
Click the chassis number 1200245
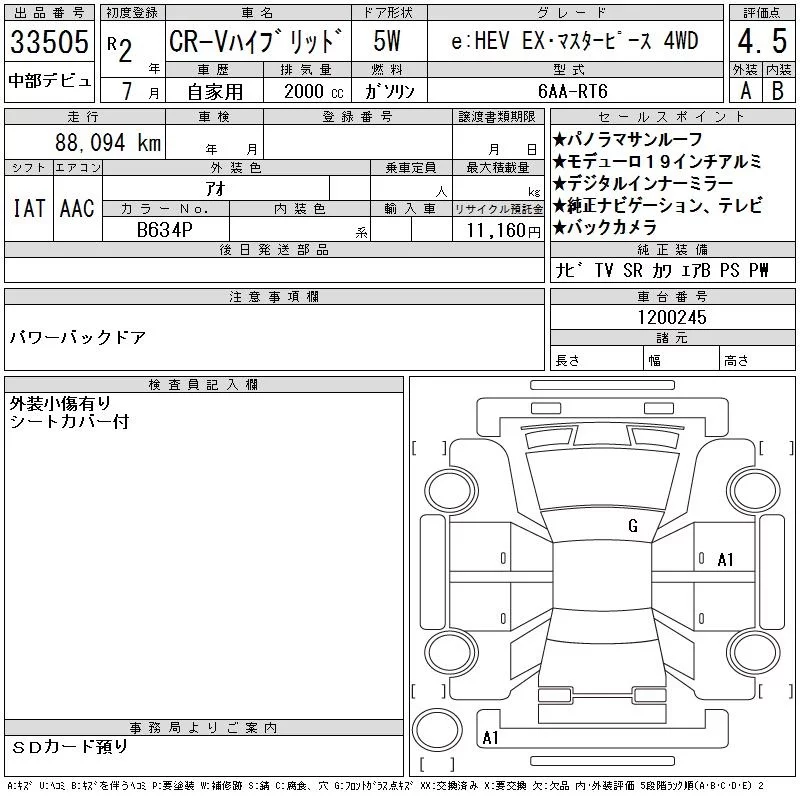click(x=672, y=317)
